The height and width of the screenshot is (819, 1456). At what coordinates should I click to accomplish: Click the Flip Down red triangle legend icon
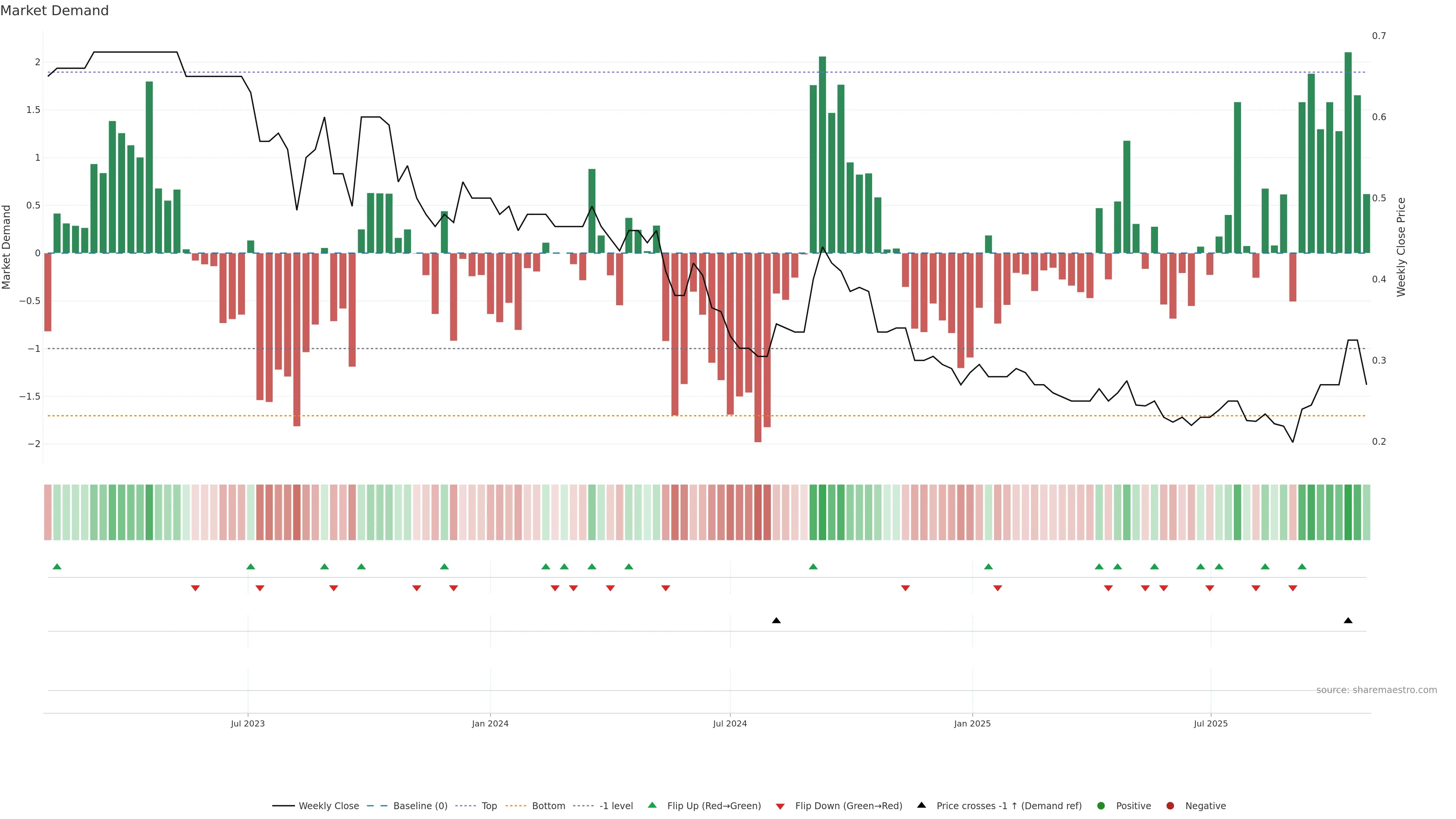(x=780, y=806)
